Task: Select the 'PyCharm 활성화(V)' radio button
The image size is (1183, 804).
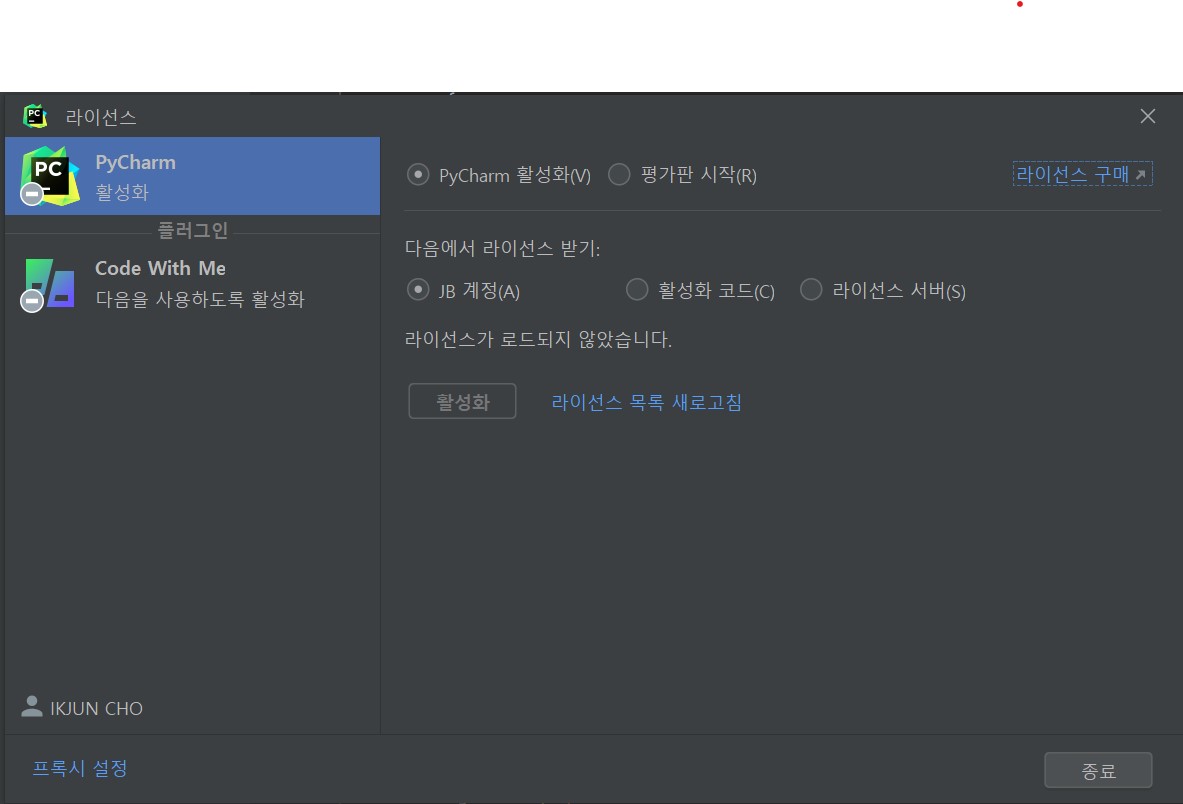Action: (x=418, y=175)
